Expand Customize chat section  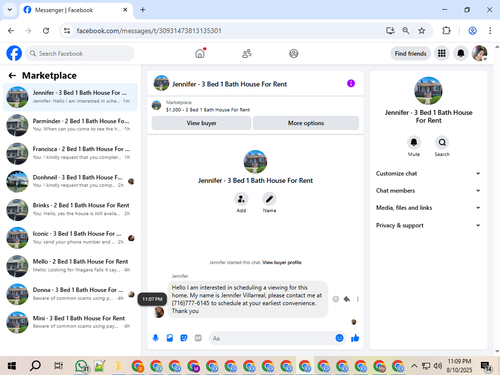(428, 173)
